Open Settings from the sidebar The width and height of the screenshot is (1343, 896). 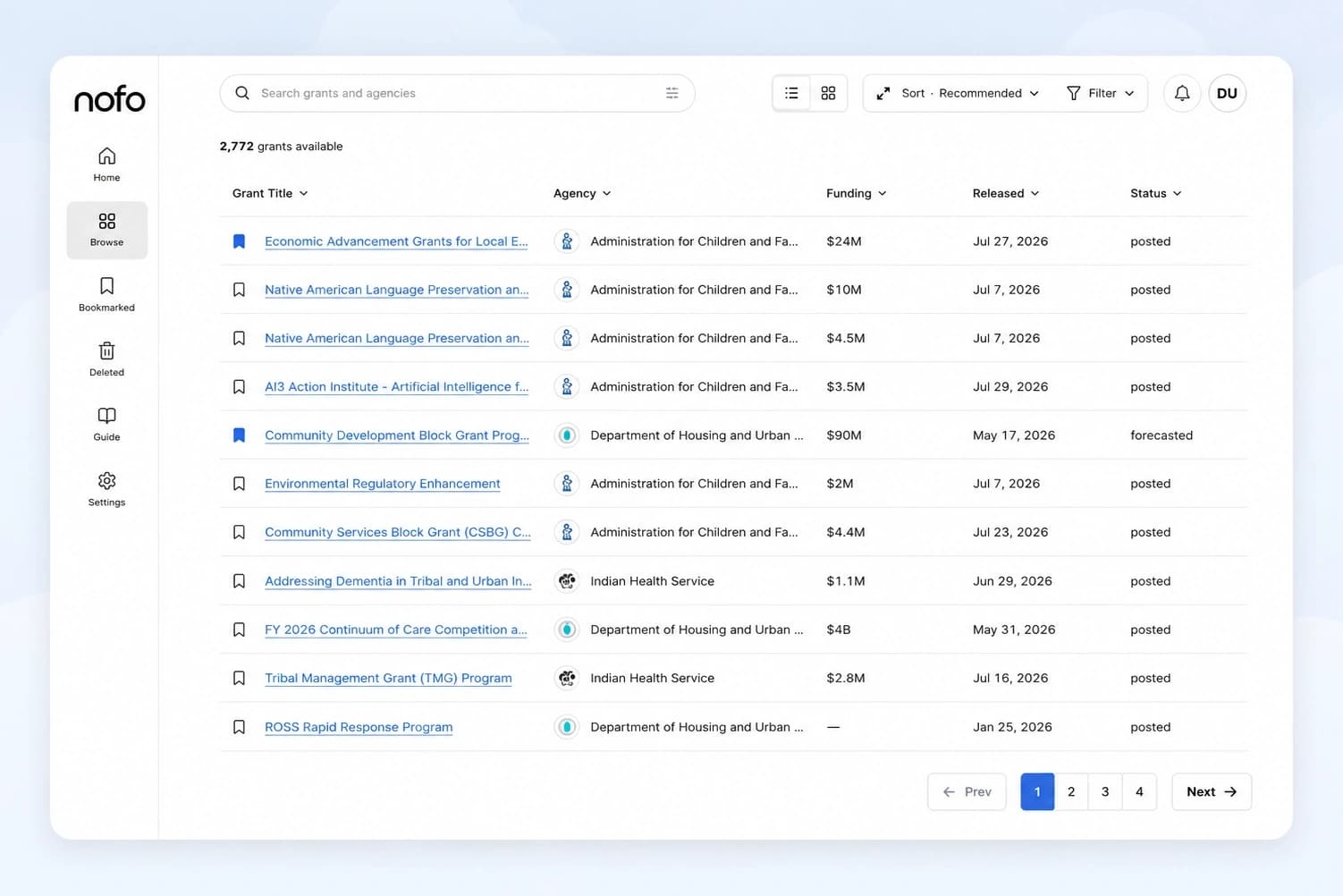click(x=106, y=489)
